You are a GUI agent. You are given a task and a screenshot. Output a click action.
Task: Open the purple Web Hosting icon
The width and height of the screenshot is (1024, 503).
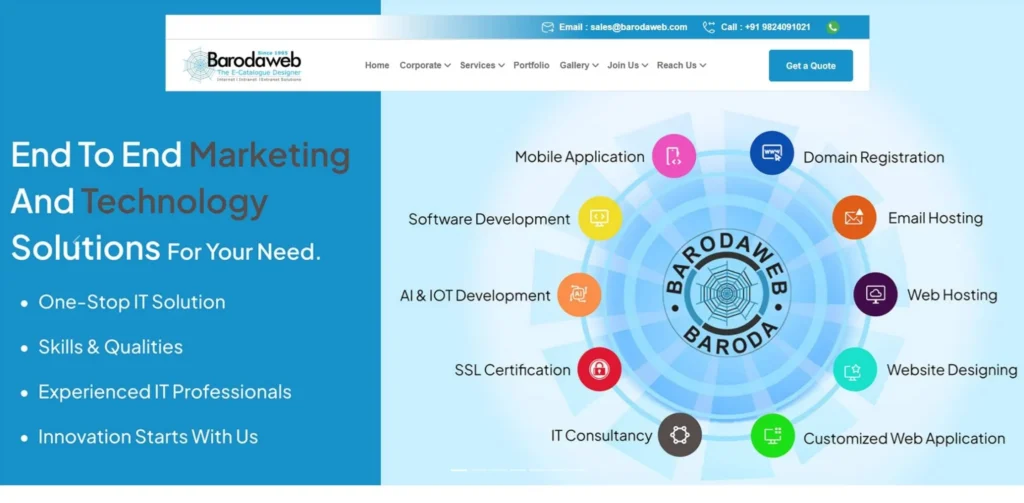(x=875, y=294)
